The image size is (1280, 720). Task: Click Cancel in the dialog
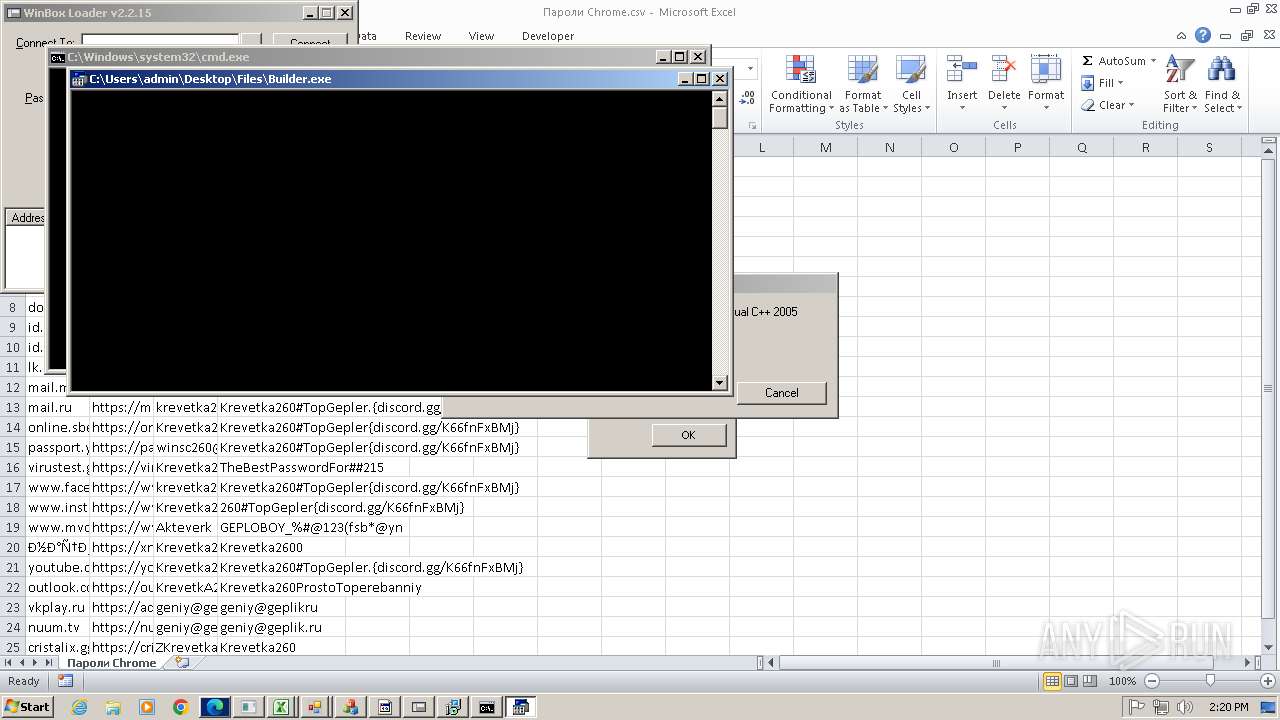(x=781, y=393)
